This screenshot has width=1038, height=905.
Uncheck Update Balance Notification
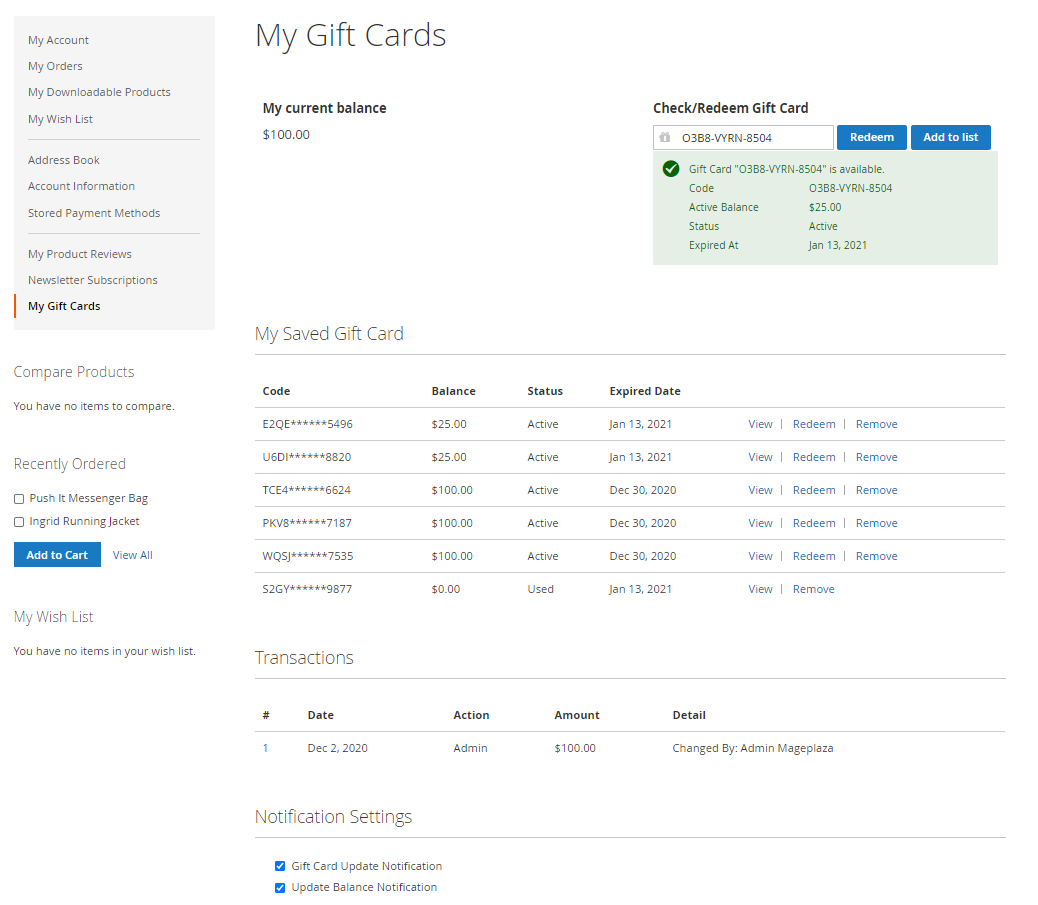tap(280, 887)
